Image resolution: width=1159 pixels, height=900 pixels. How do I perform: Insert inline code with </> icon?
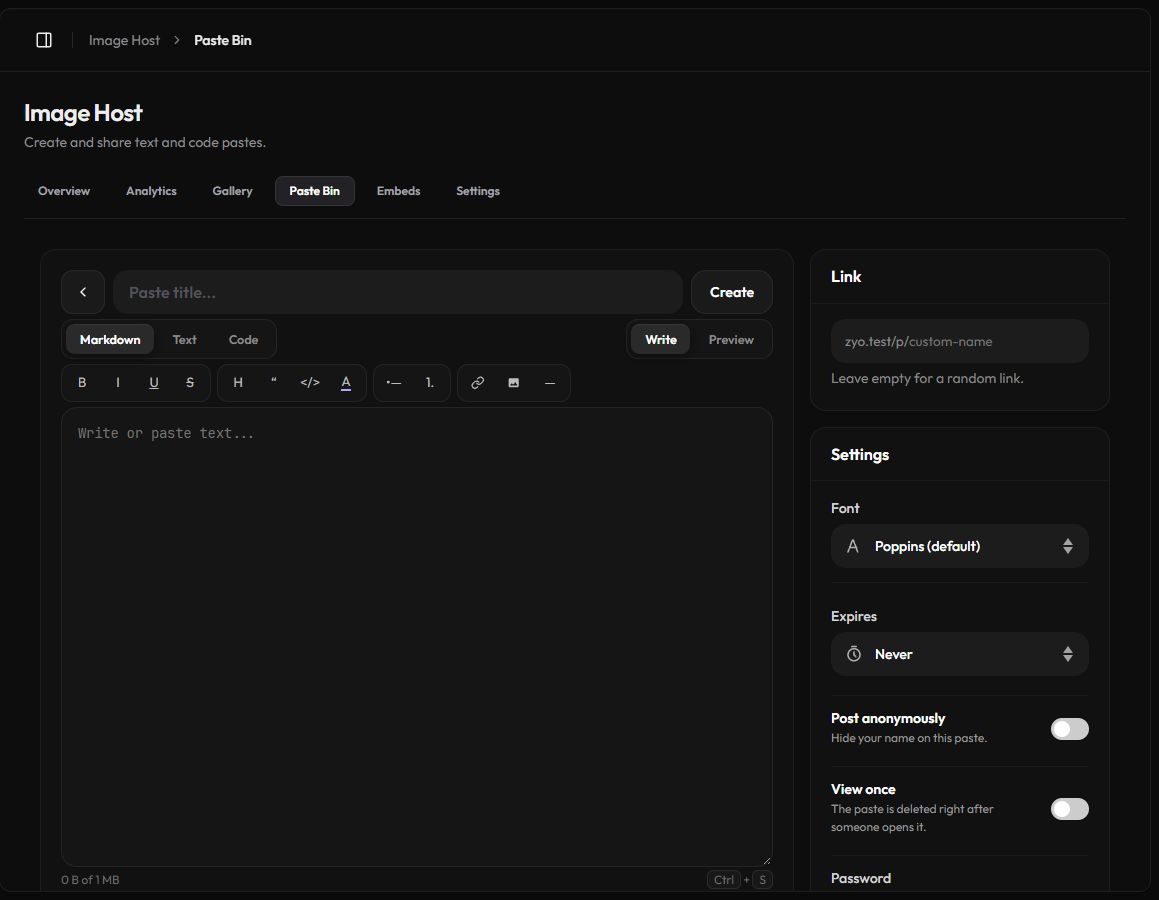tap(310, 383)
